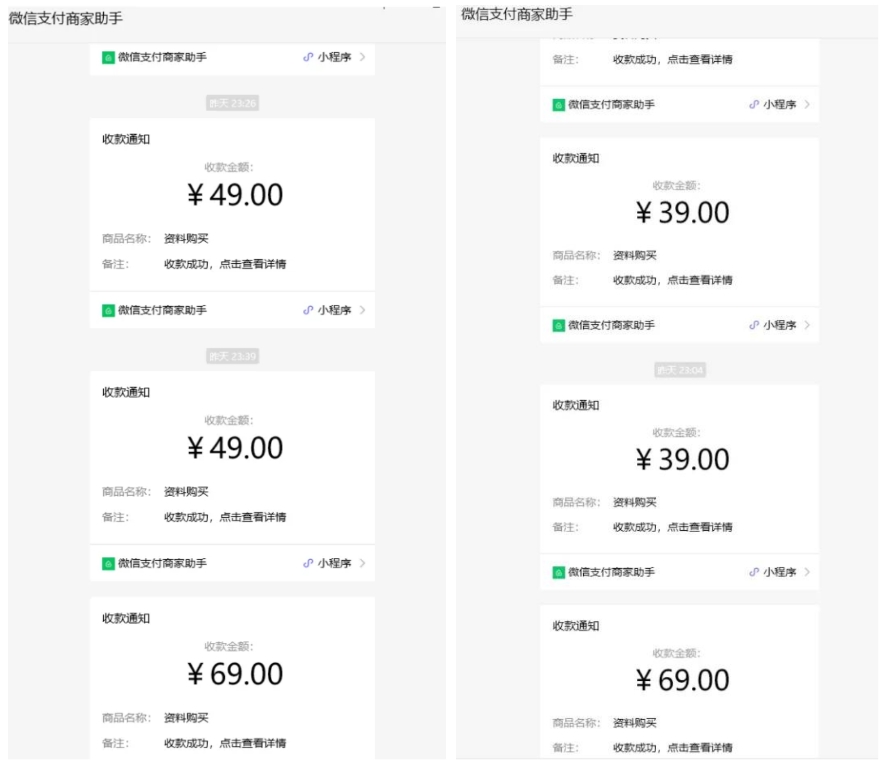Click green merchant icon in 23:39 ¥49.00 card
This screenshot has height=767, width=886.
tap(108, 564)
